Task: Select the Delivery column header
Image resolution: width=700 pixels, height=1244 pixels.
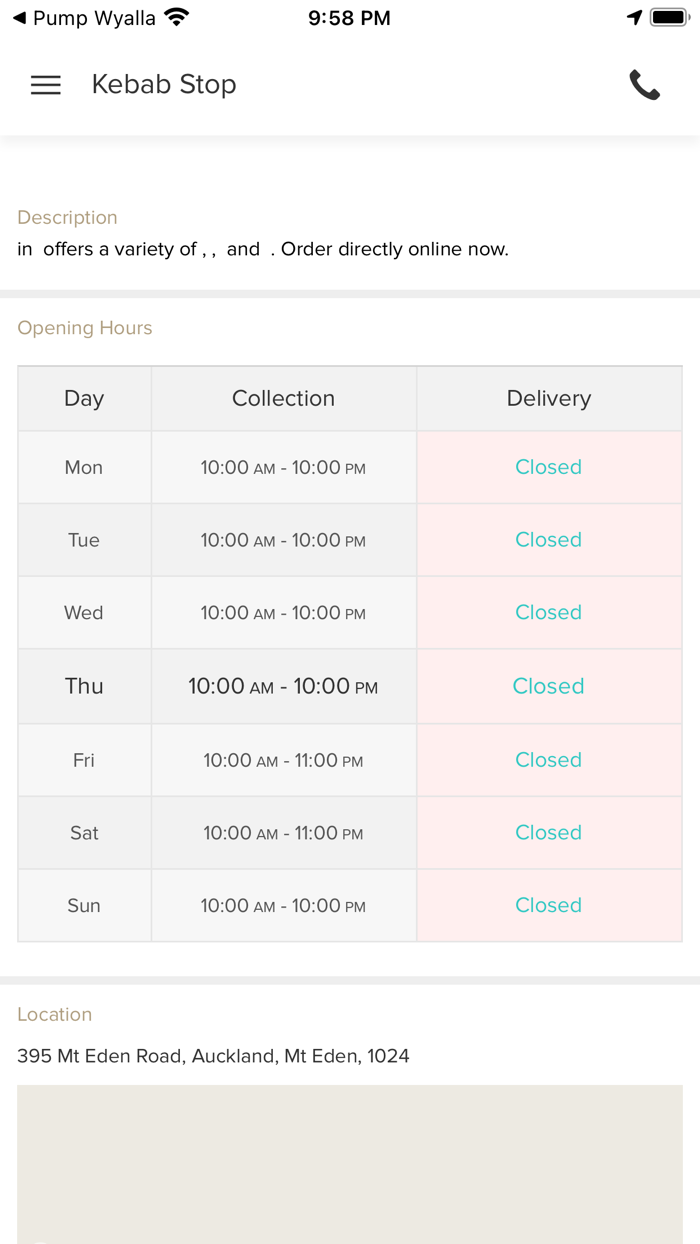Action: point(548,398)
